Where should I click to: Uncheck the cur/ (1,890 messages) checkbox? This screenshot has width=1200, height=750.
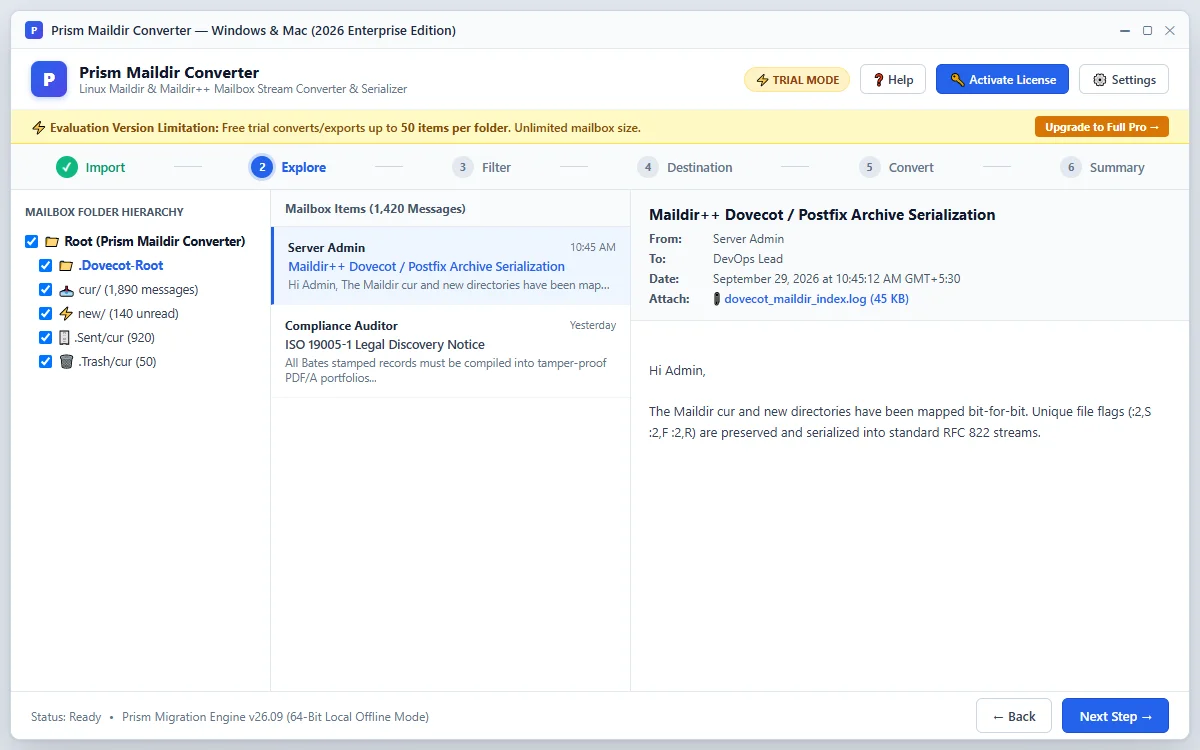tap(45, 290)
